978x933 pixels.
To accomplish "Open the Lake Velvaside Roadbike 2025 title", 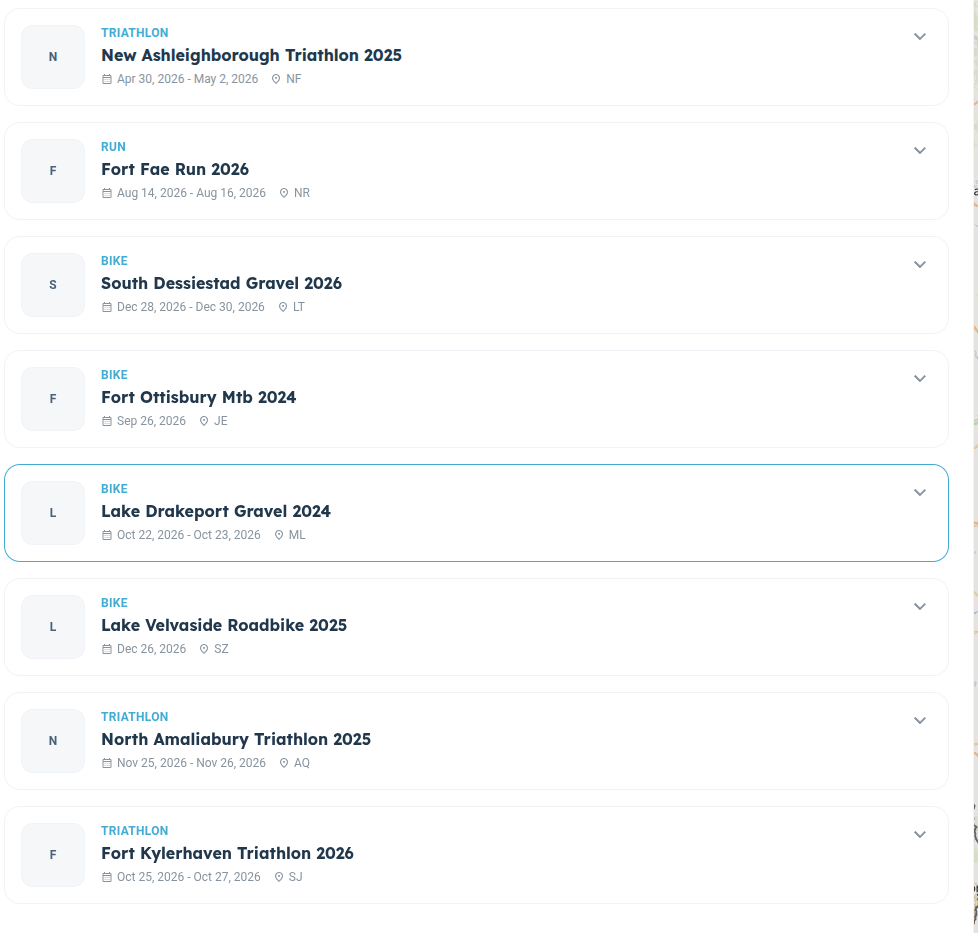I will click(224, 626).
